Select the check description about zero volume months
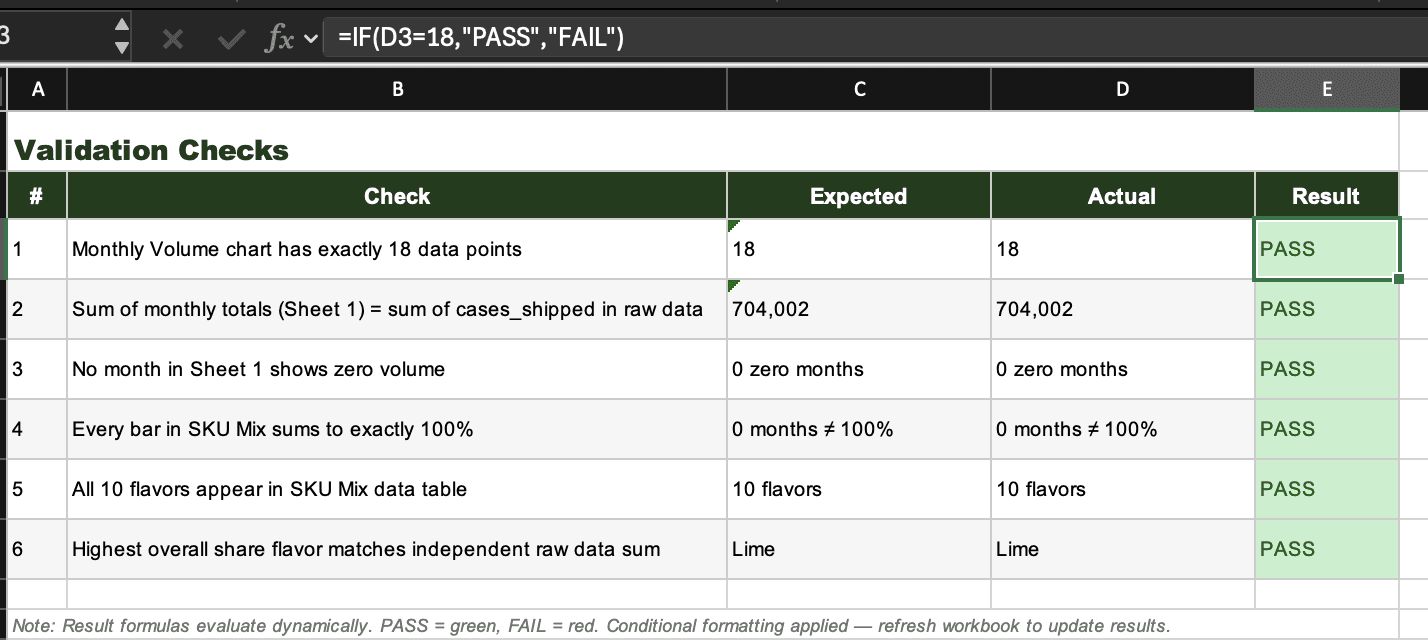 pyautogui.click(x=396, y=369)
